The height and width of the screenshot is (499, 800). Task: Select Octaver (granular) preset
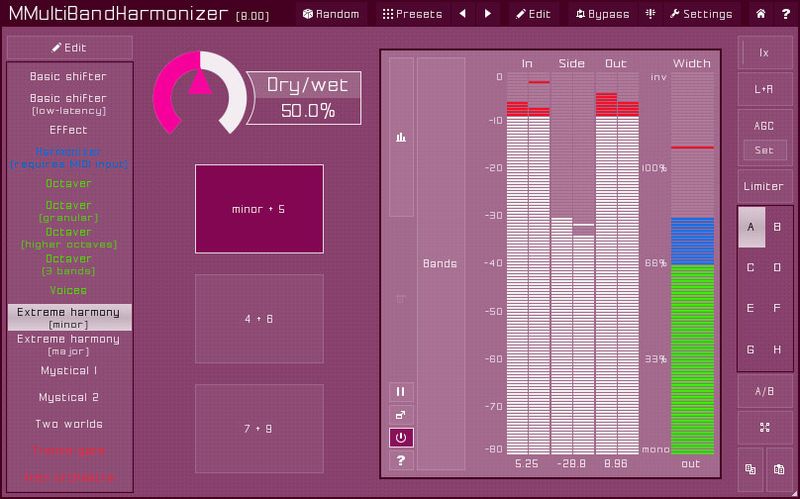(68, 211)
